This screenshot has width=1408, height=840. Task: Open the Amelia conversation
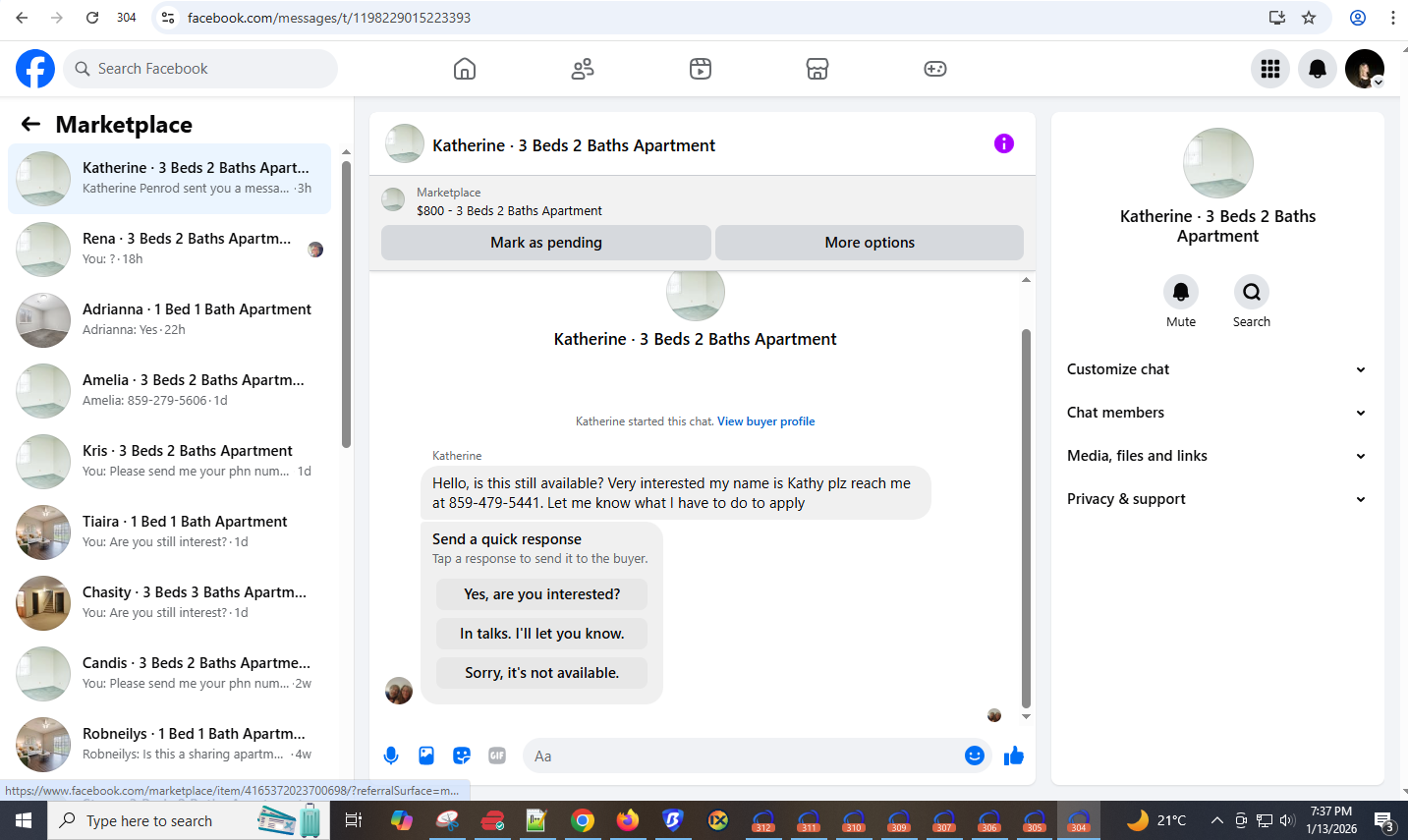tap(170, 390)
